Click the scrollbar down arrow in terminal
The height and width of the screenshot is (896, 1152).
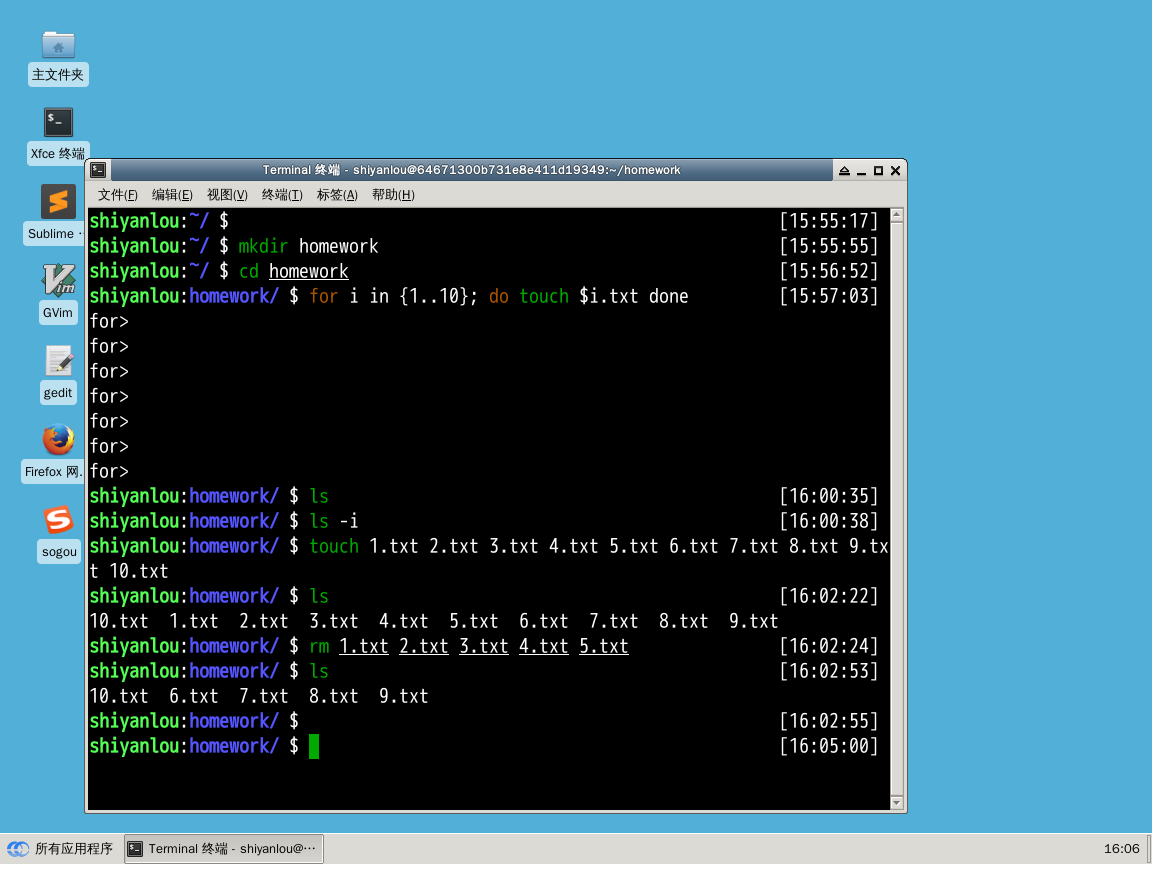point(897,802)
